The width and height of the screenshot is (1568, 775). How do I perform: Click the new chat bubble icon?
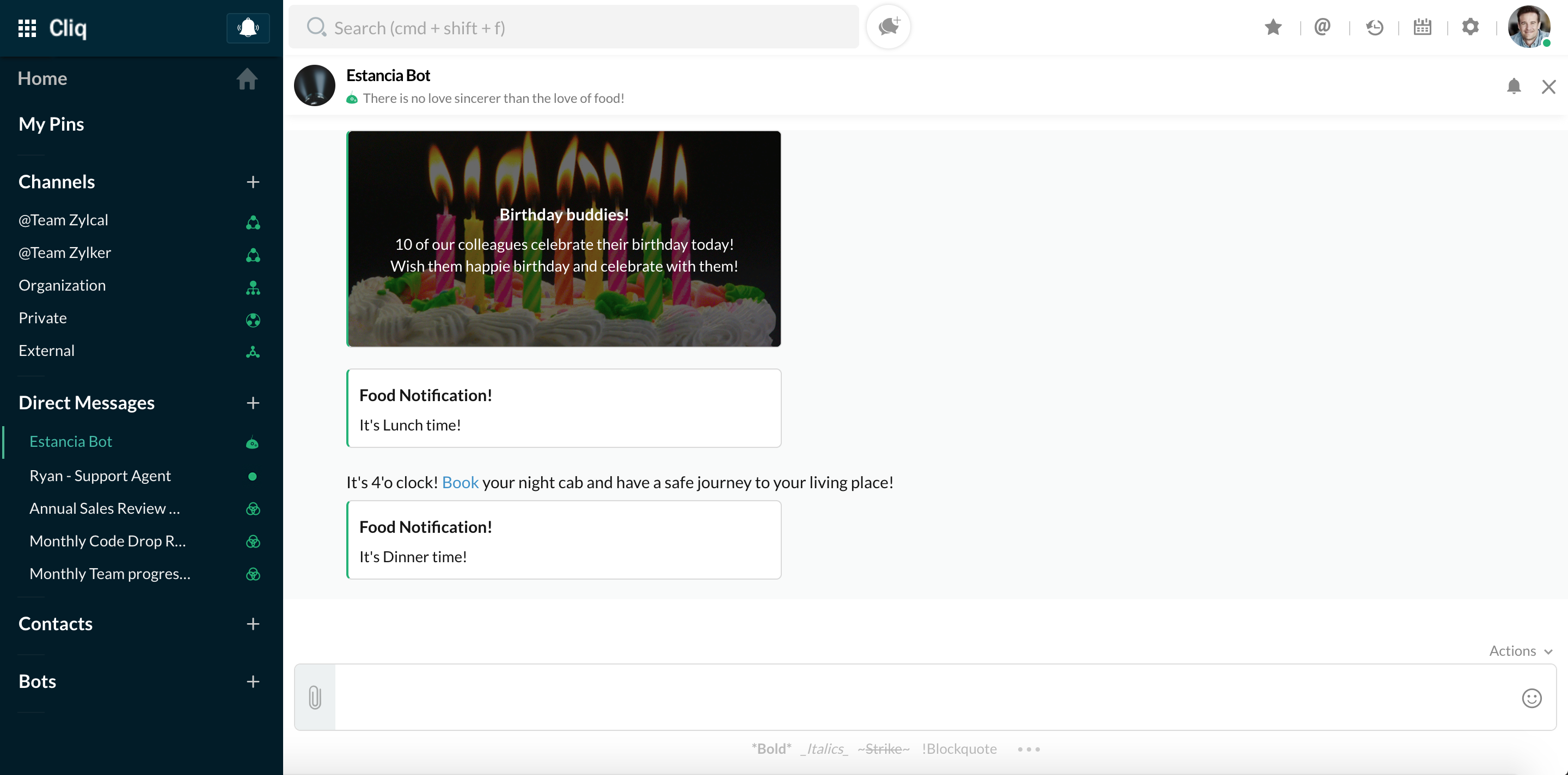coord(888,27)
